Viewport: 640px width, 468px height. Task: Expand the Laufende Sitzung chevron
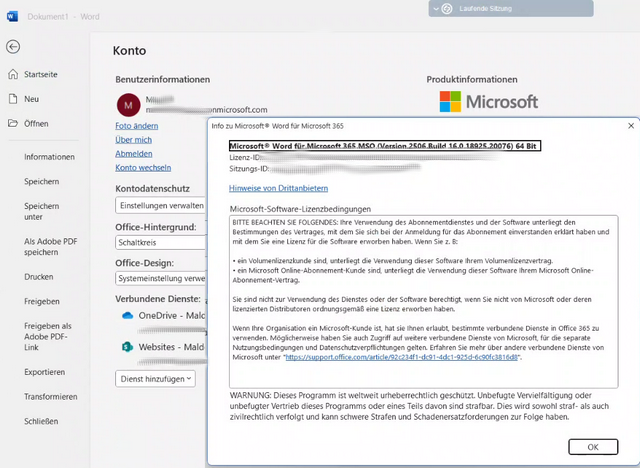click(436, 9)
